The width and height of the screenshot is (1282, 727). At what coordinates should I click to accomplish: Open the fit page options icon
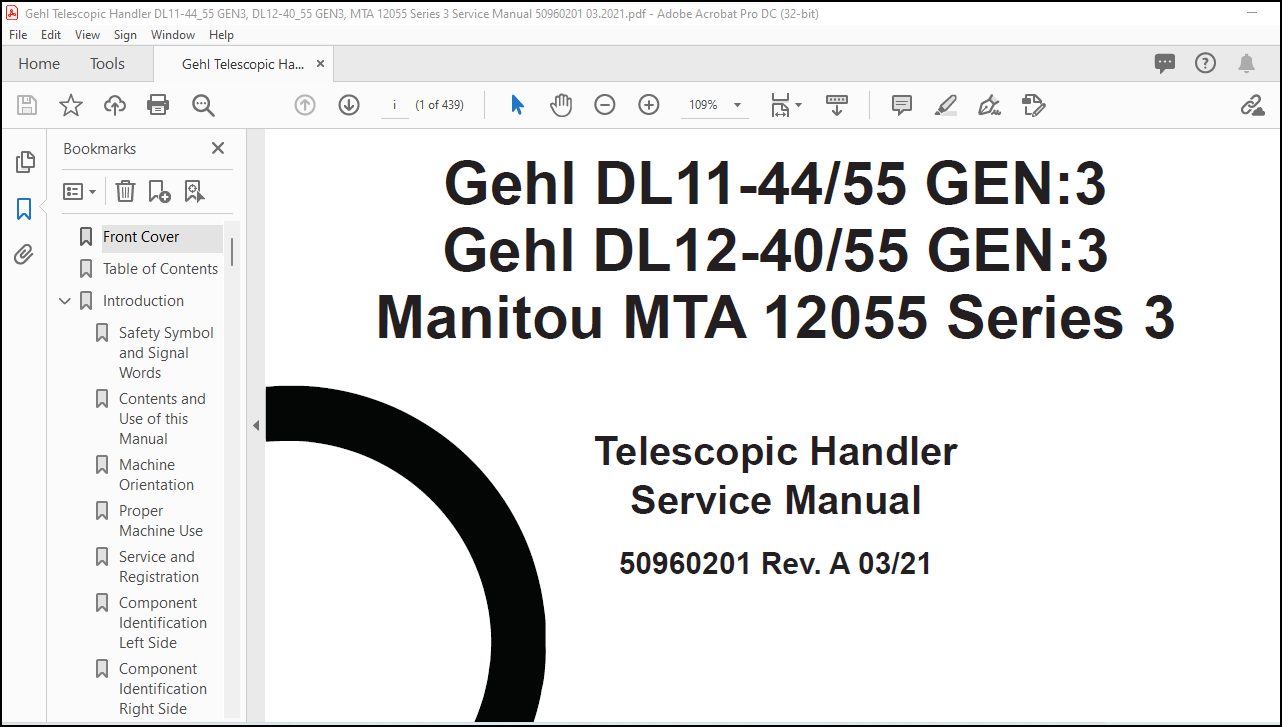786,105
